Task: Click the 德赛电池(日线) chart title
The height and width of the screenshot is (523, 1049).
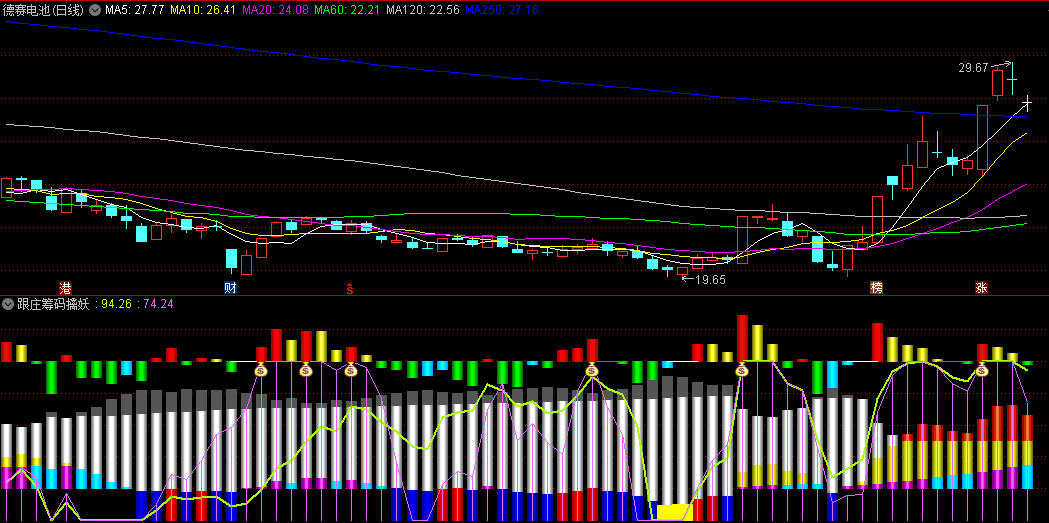Action: click(x=45, y=10)
